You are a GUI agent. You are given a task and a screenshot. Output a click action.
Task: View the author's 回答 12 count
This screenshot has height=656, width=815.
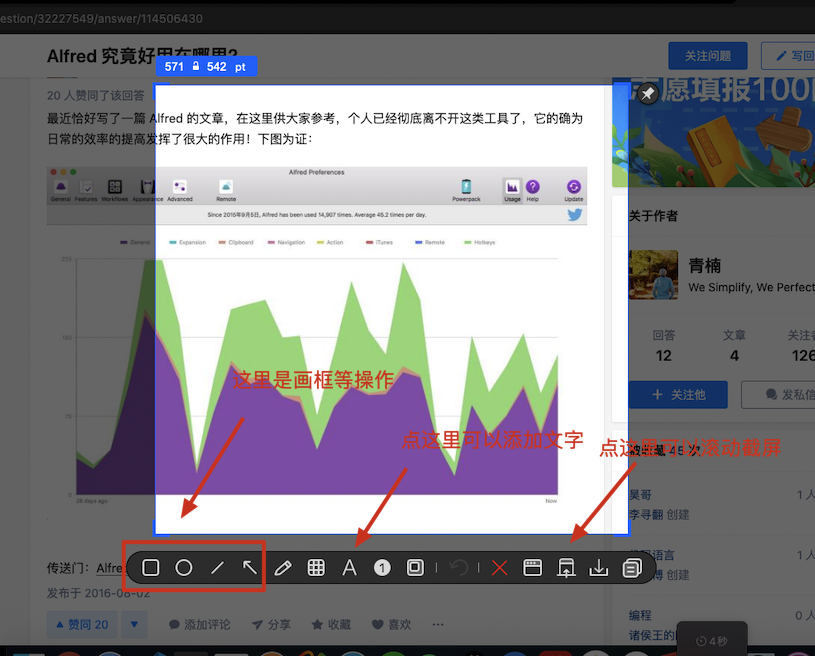click(664, 346)
